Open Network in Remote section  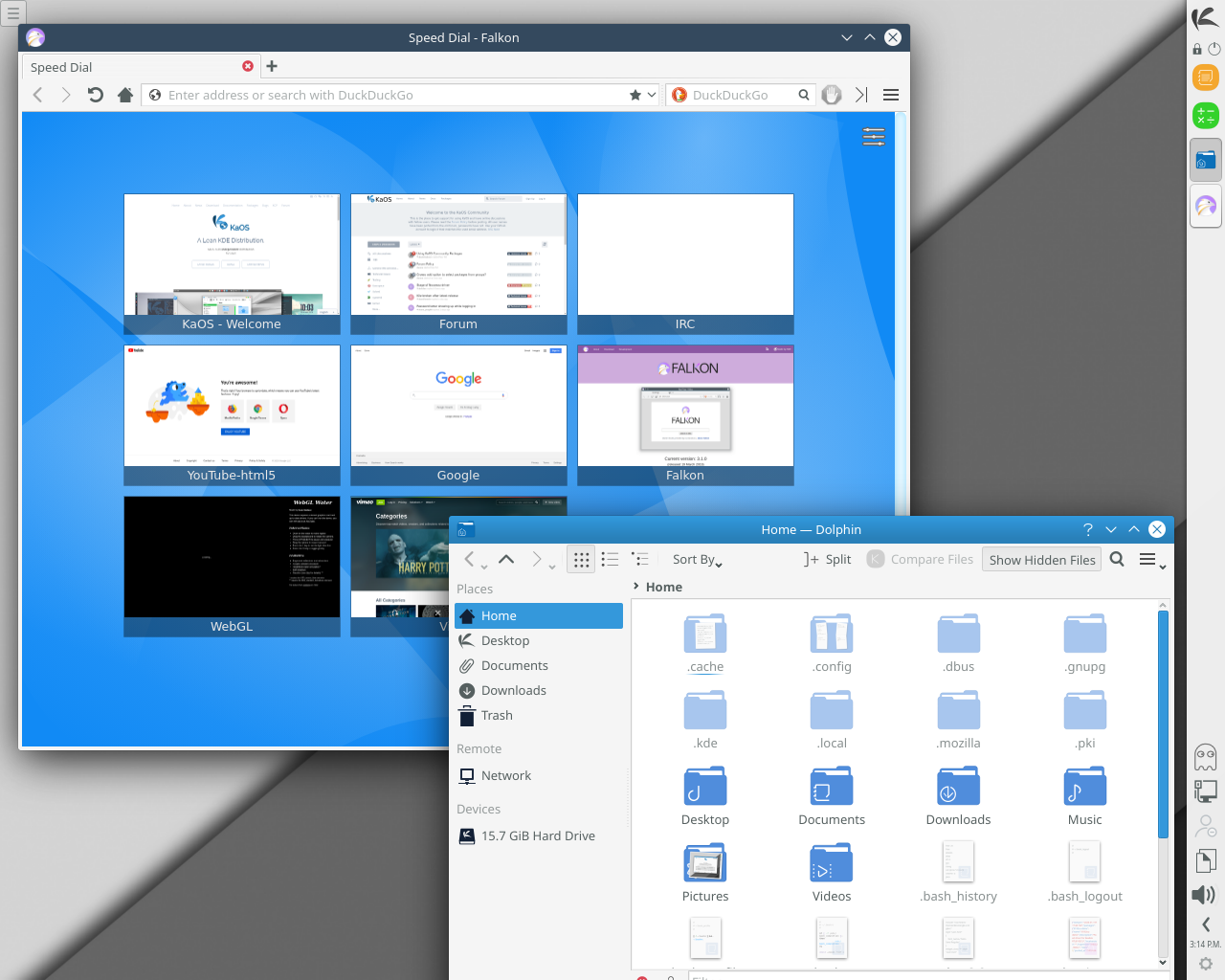point(540,775)
